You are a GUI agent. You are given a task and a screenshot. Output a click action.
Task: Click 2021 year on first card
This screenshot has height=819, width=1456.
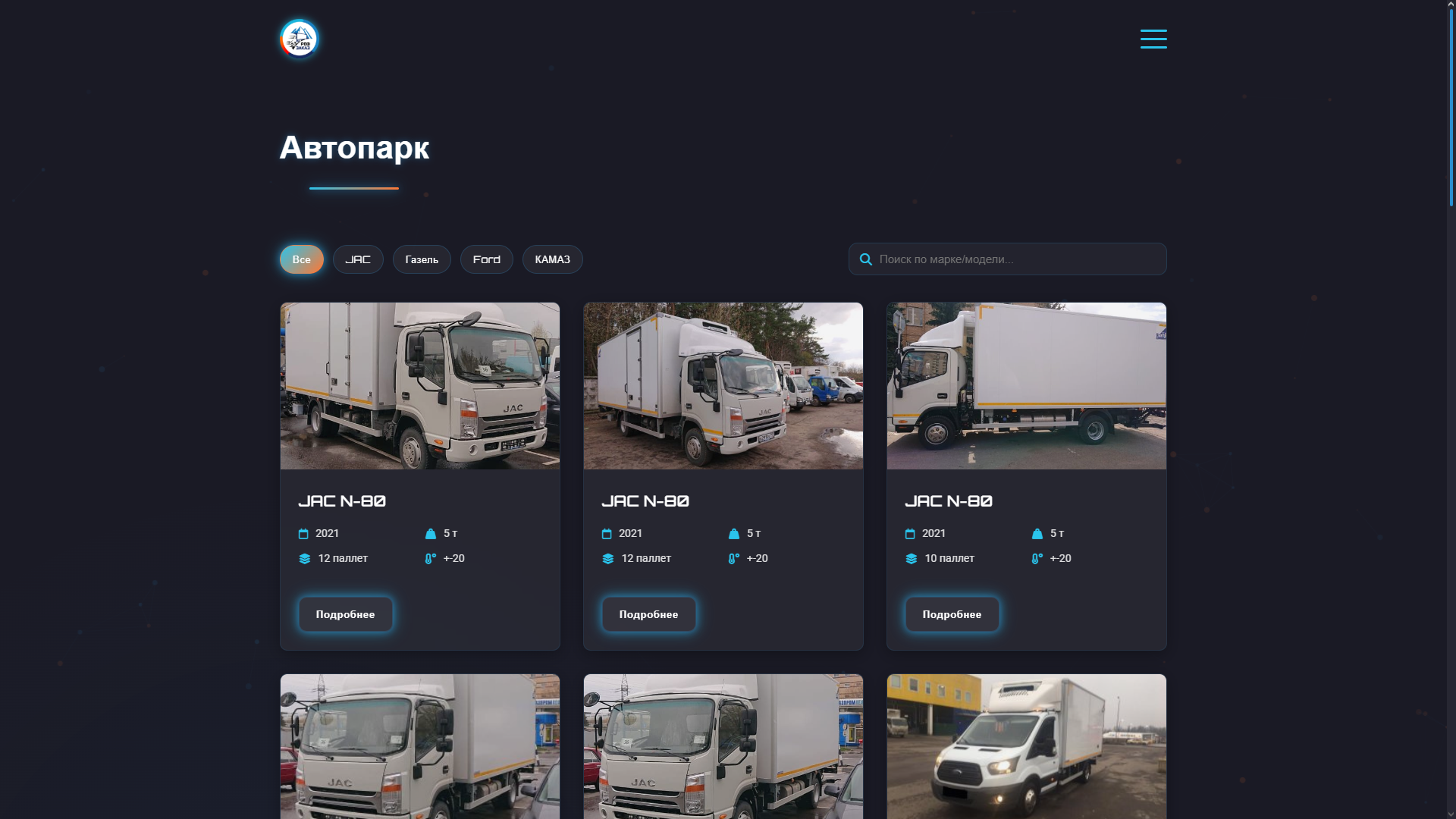tap(327, 533)
